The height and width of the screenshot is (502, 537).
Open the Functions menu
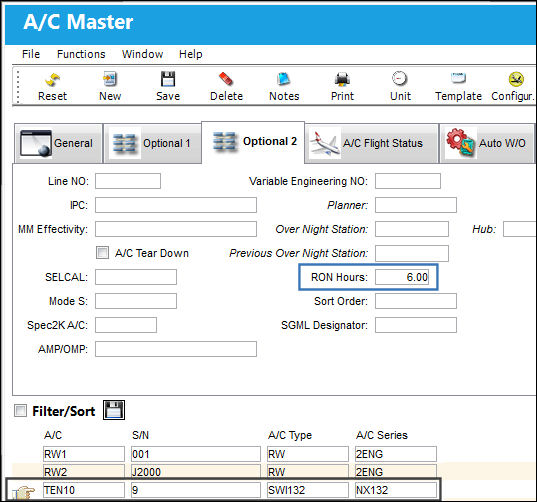tap(81, 54)
